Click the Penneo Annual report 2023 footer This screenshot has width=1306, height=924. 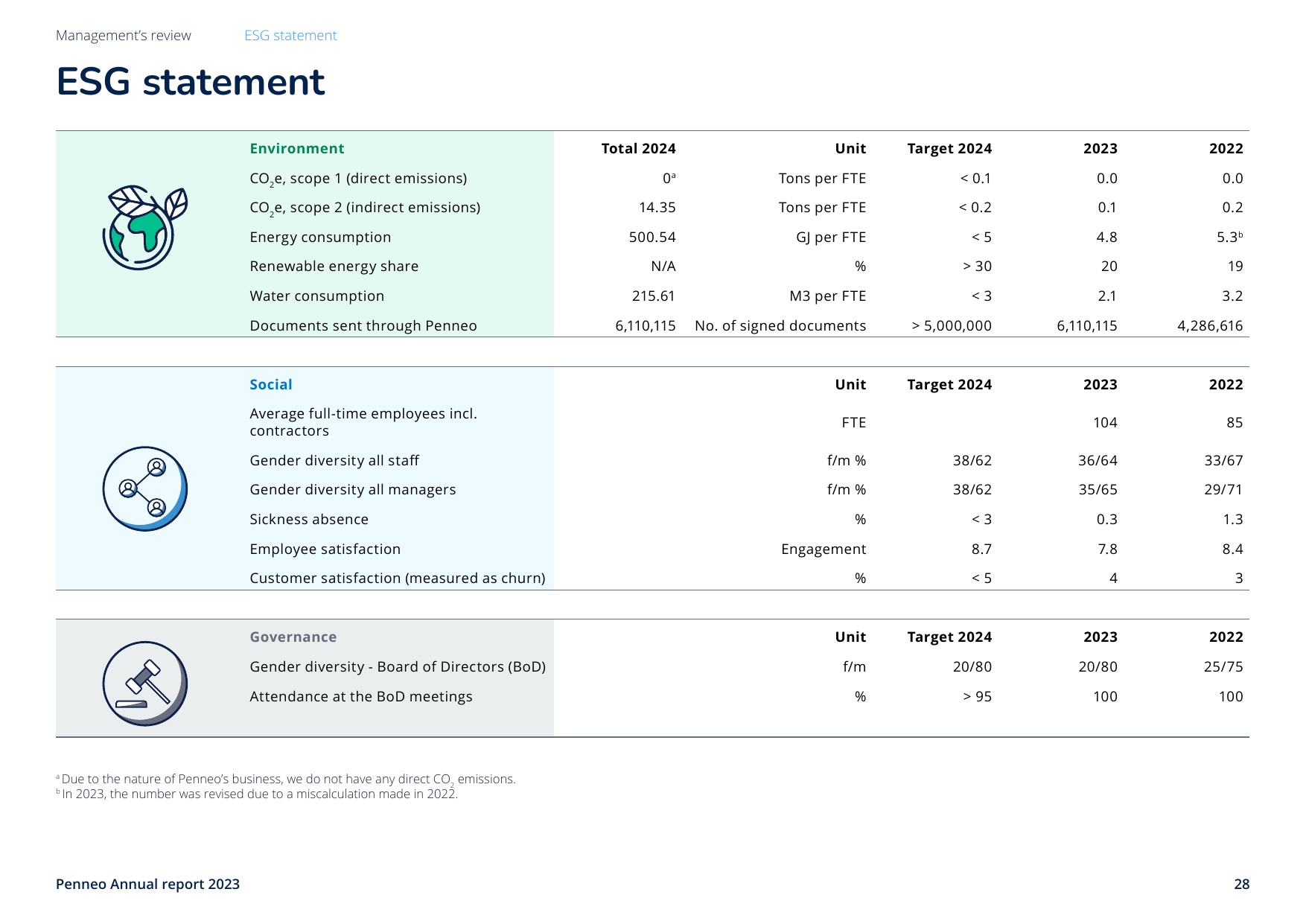(x=147, y=884)
